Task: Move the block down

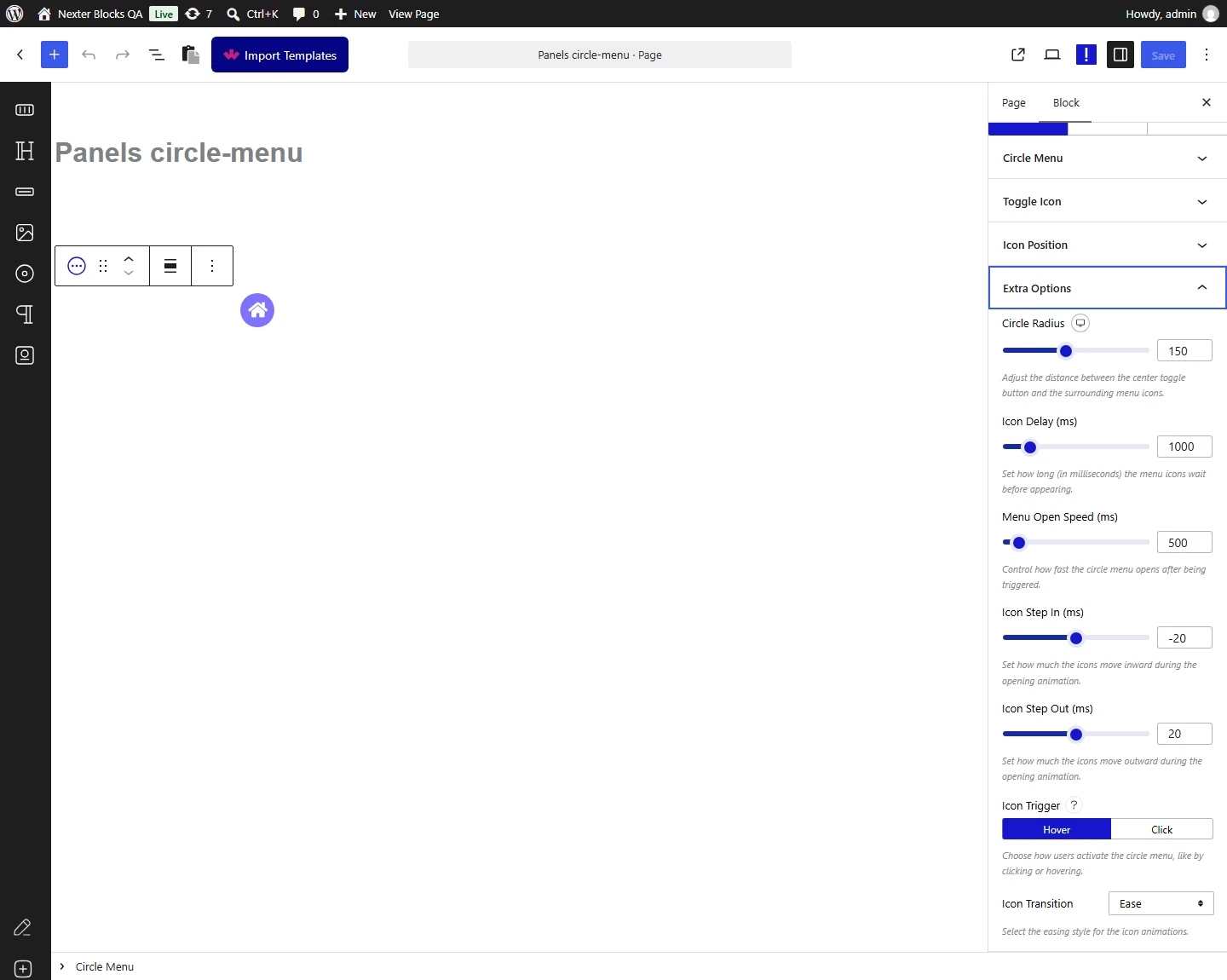Action: (129, 274)
